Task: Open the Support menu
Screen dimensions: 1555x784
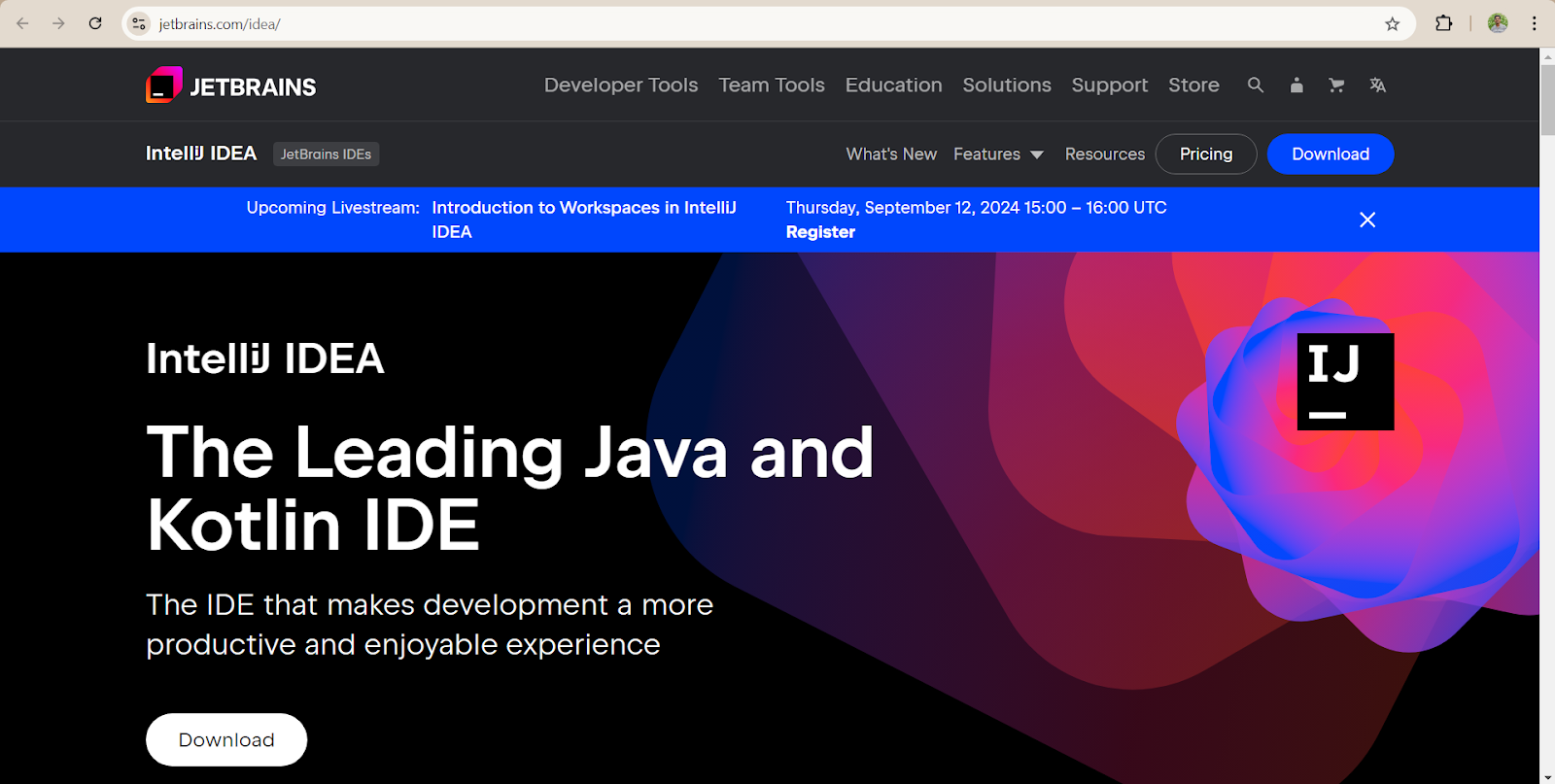Action: pyautogui.click(x=1110, y=85)
